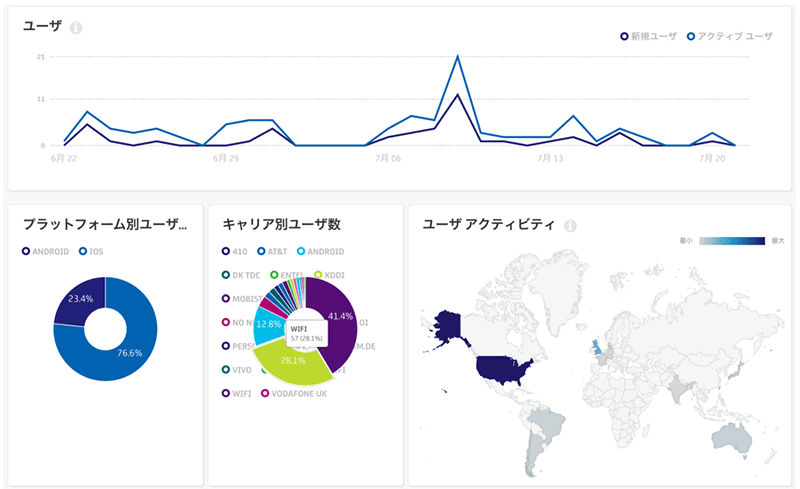
Task: Click Australia on the world map
Action: 732,441
